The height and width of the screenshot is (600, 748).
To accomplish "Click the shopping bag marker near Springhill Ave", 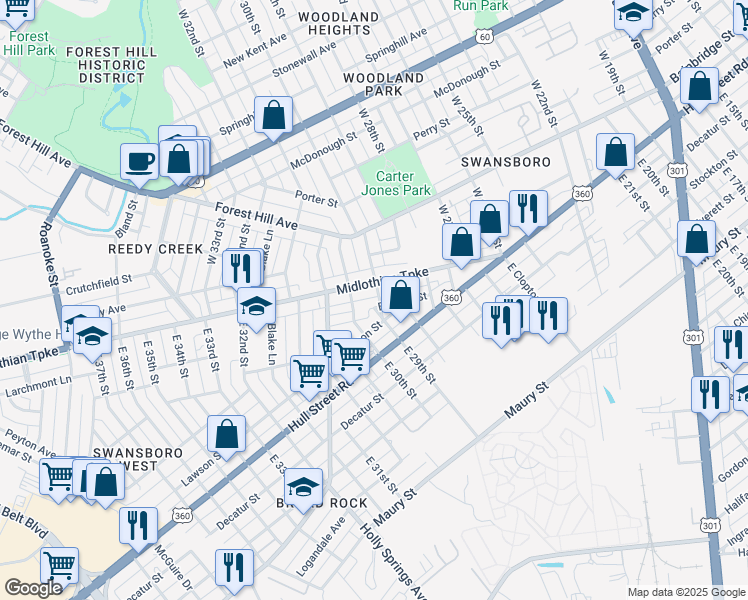I will point(273,115).
